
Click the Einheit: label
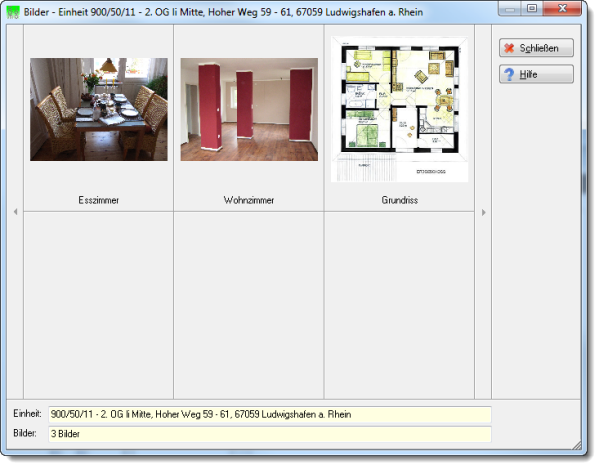[27, 414]
